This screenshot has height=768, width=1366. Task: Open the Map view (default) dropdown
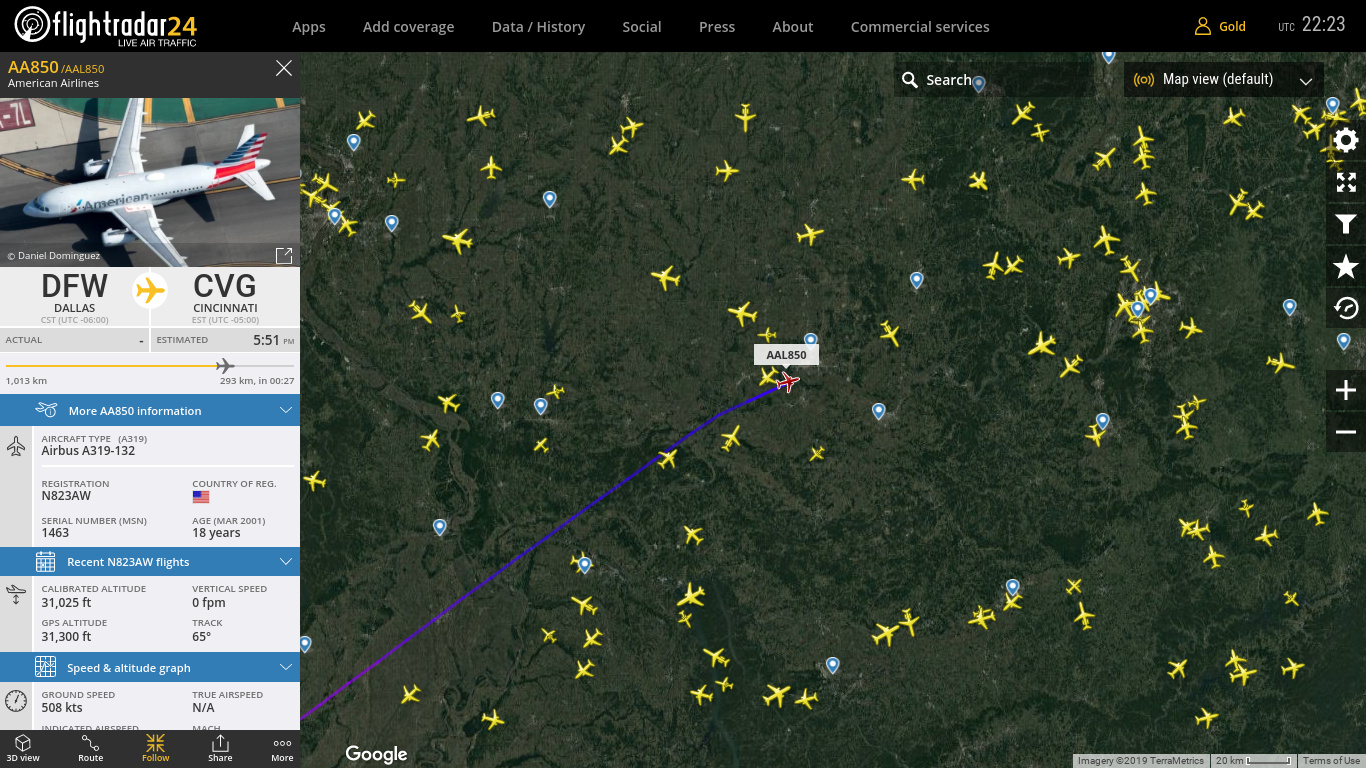(1224, 80)
